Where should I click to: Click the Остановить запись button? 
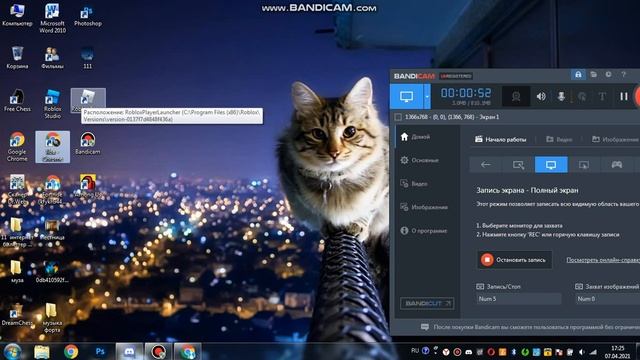(x=514, y=260)
